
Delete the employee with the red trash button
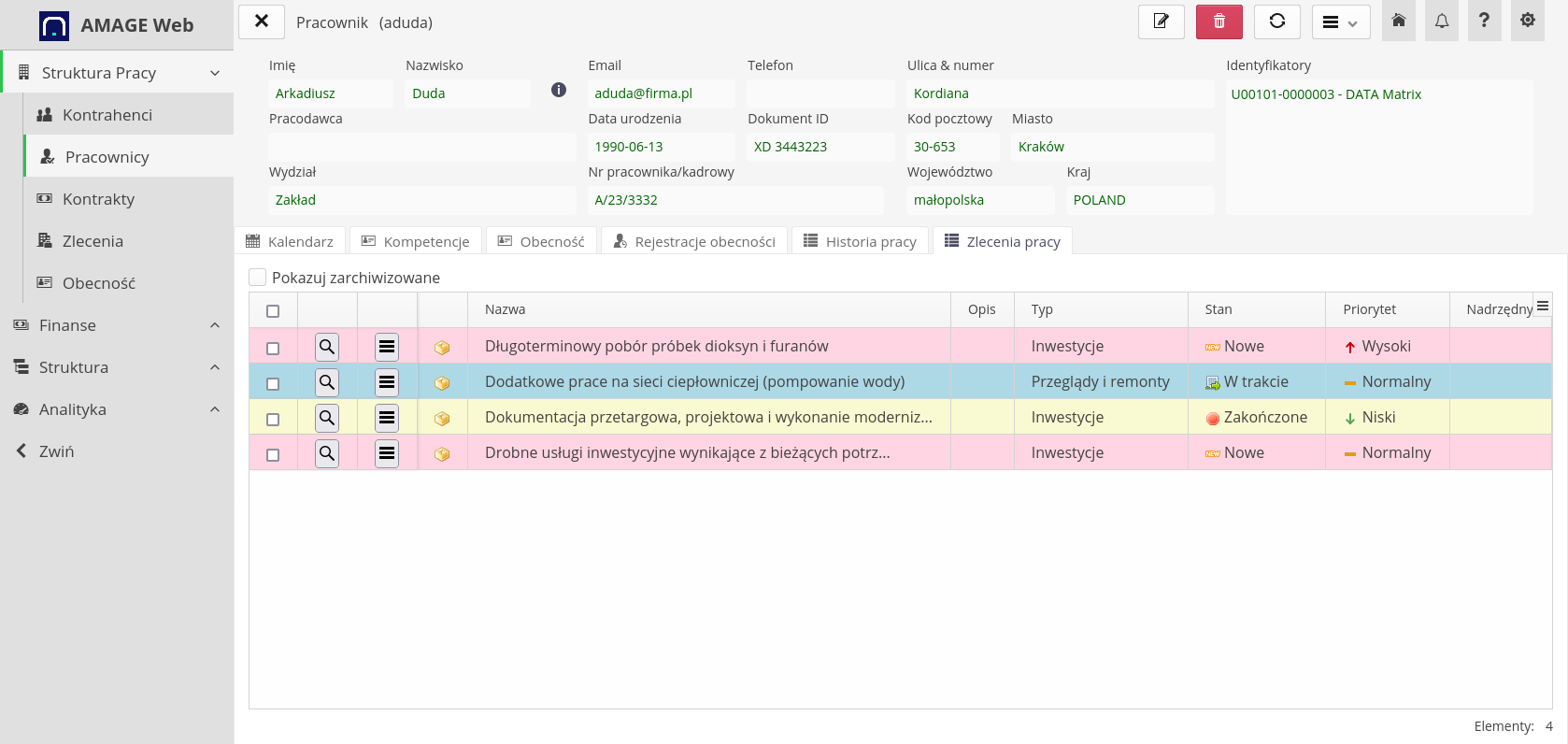(x=1219, y=21)
